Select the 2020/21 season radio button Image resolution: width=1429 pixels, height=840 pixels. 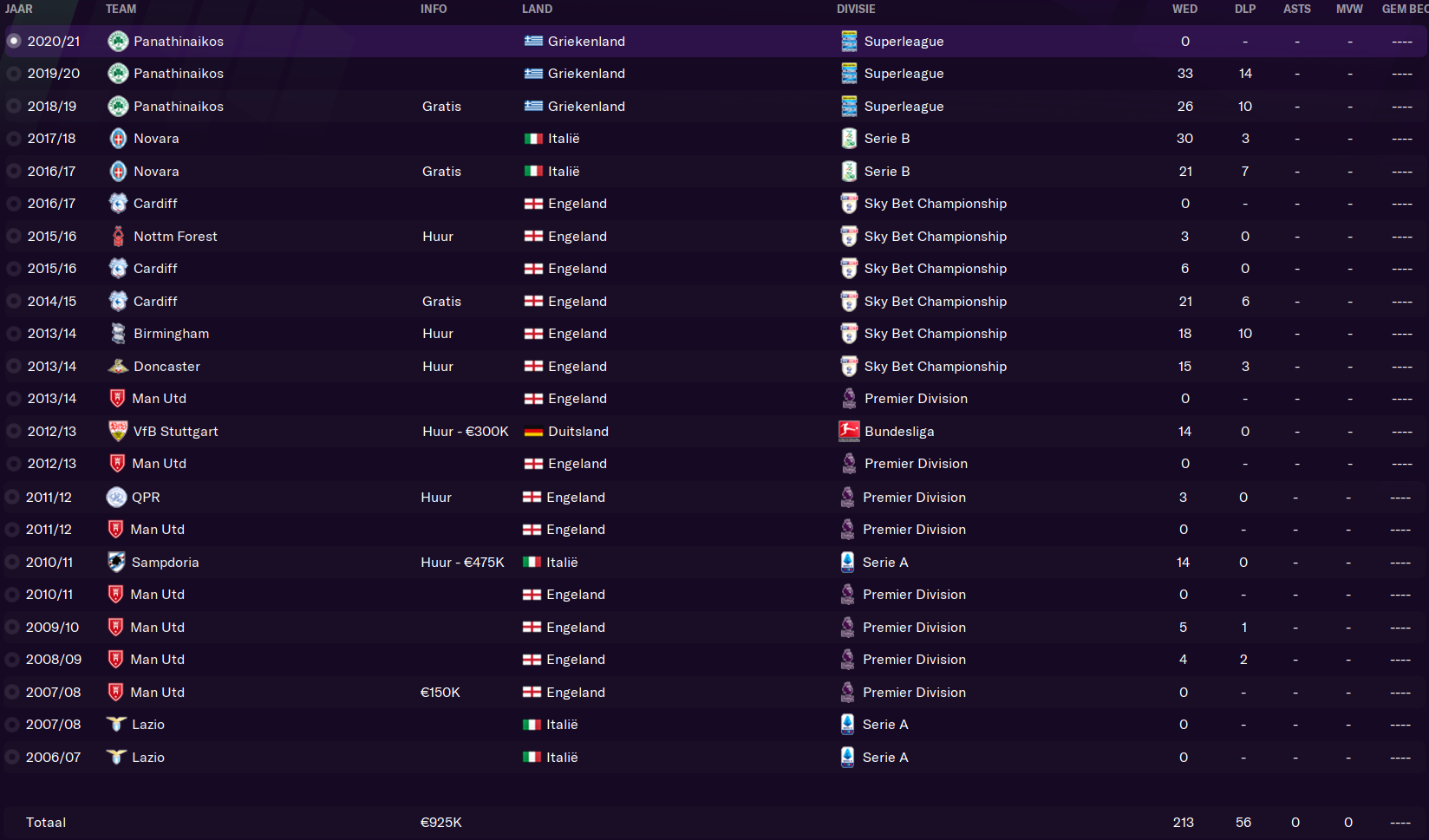point(14,41)
